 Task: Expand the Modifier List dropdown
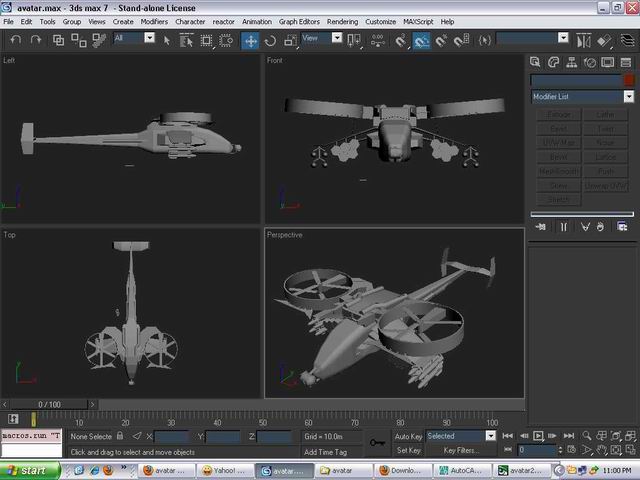click(x=629, y=97)
